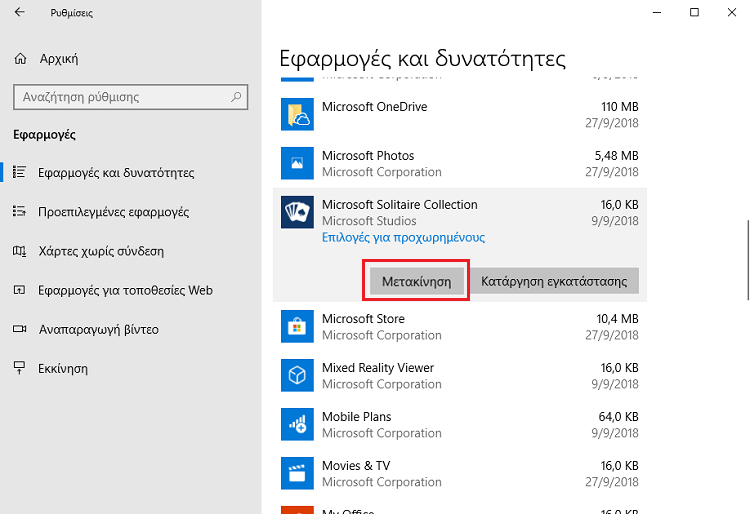Open Χάρτες χωρίς σύνδεση section
Viewport: 750px width, 514px height.
tap(101, 251)
